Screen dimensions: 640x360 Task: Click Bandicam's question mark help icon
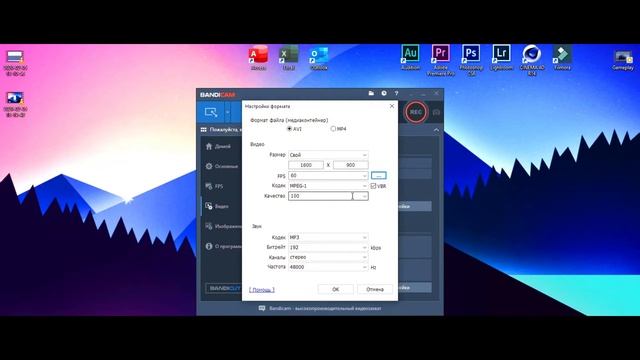396,93
